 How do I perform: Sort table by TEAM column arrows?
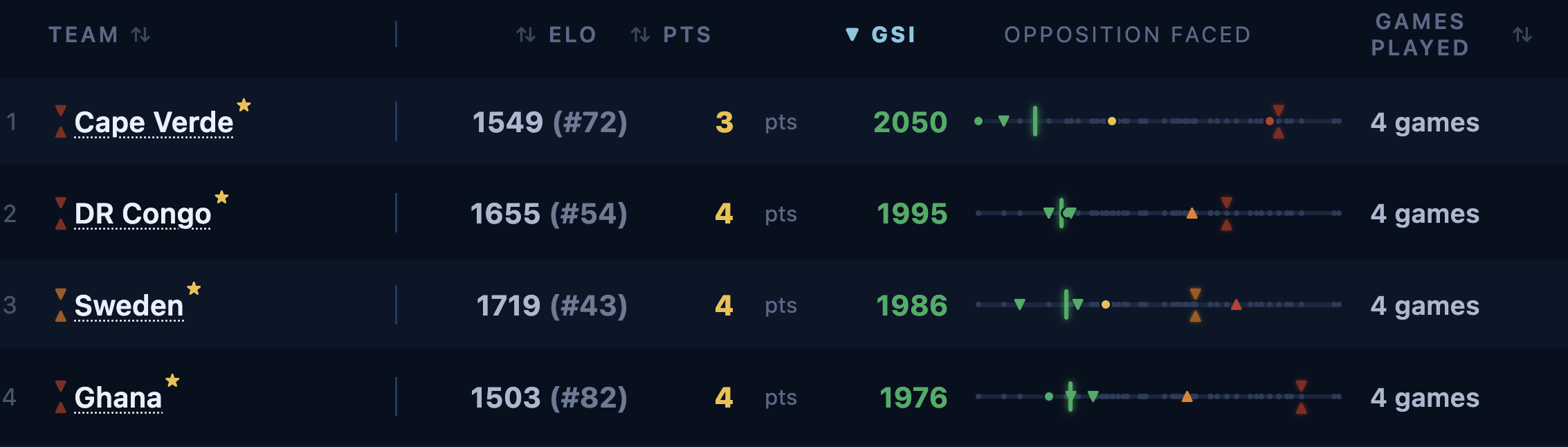click(x=140, y=35)
